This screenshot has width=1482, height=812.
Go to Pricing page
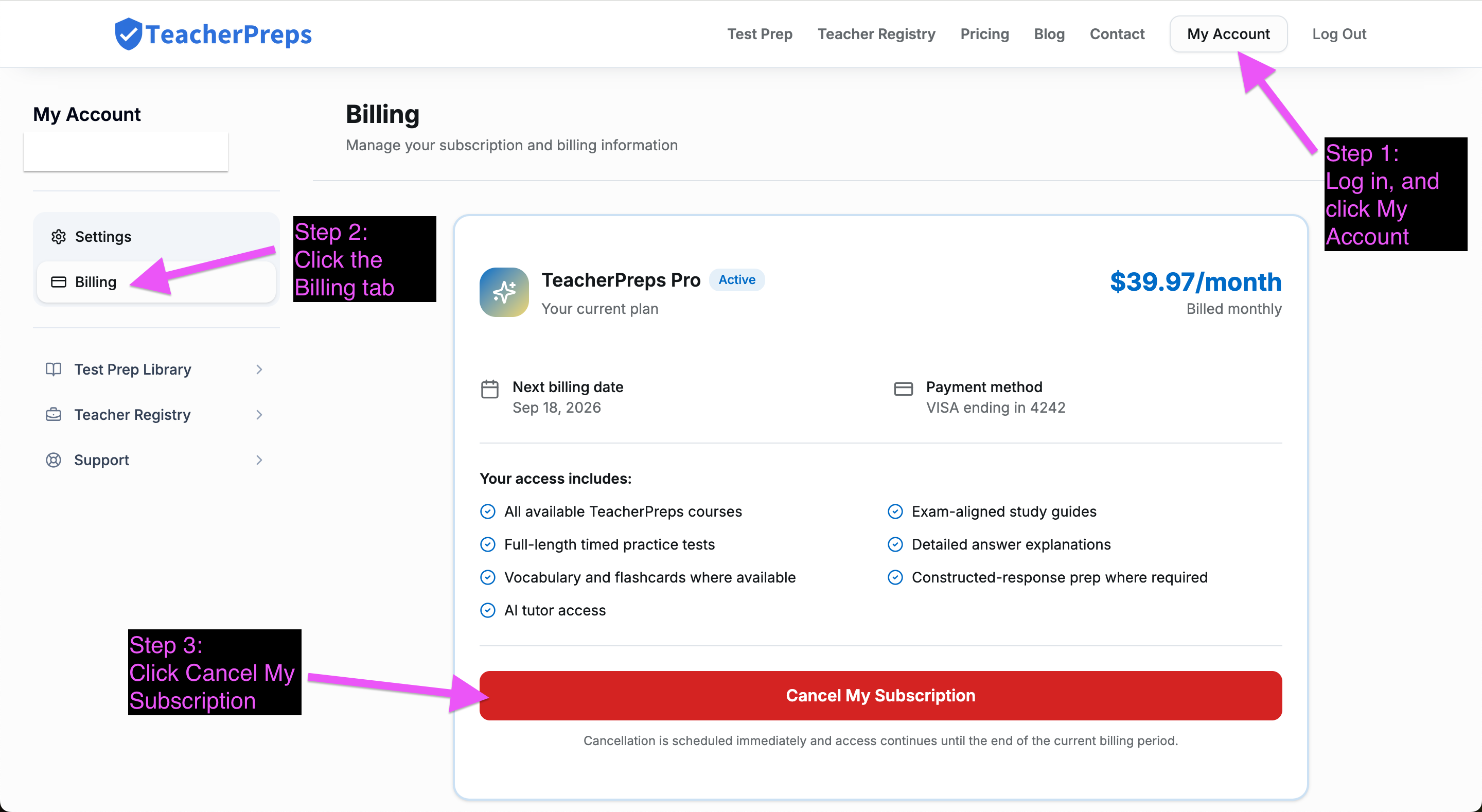[x=984, y=34]
